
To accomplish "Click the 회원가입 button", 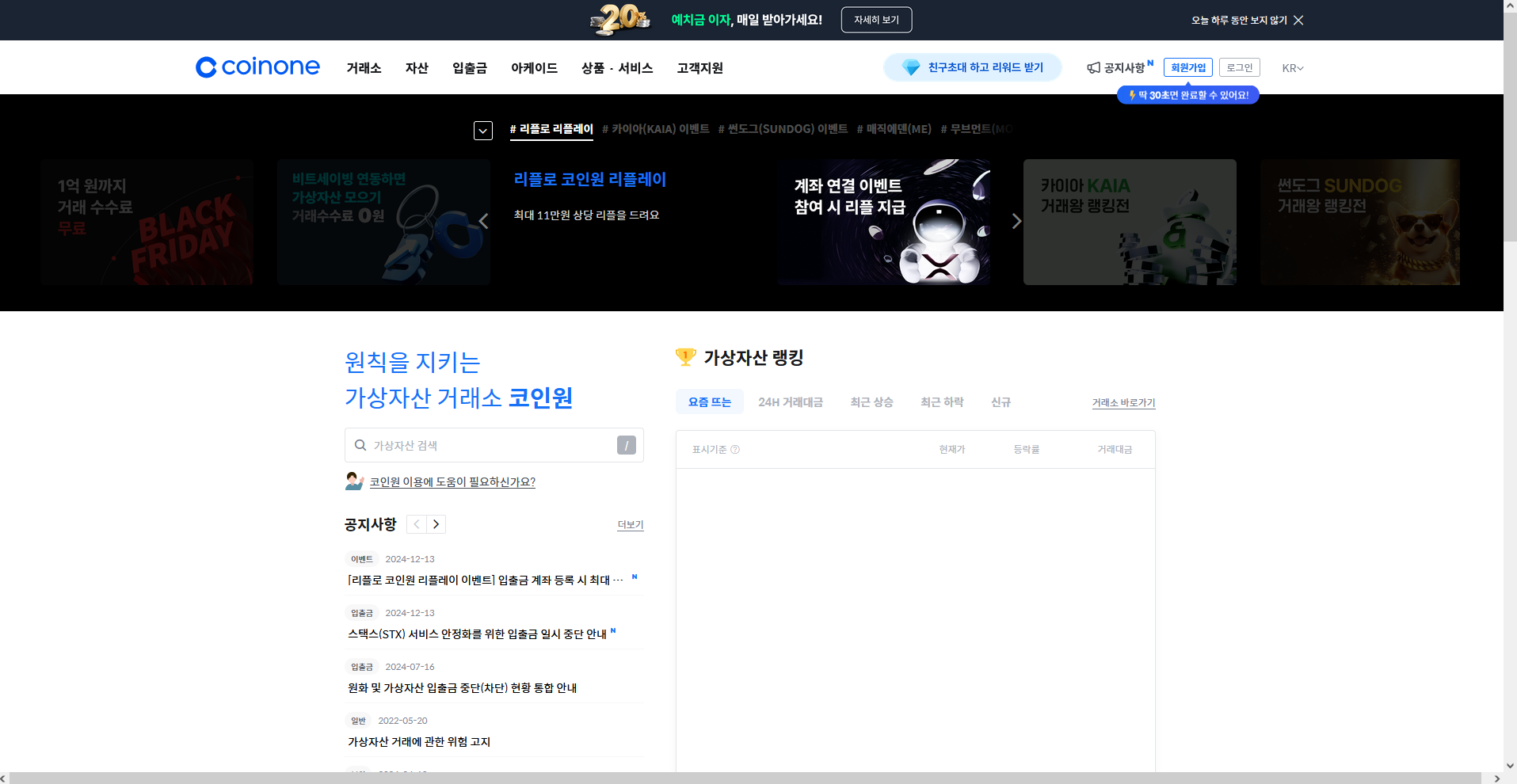I will coord(1188,67).
